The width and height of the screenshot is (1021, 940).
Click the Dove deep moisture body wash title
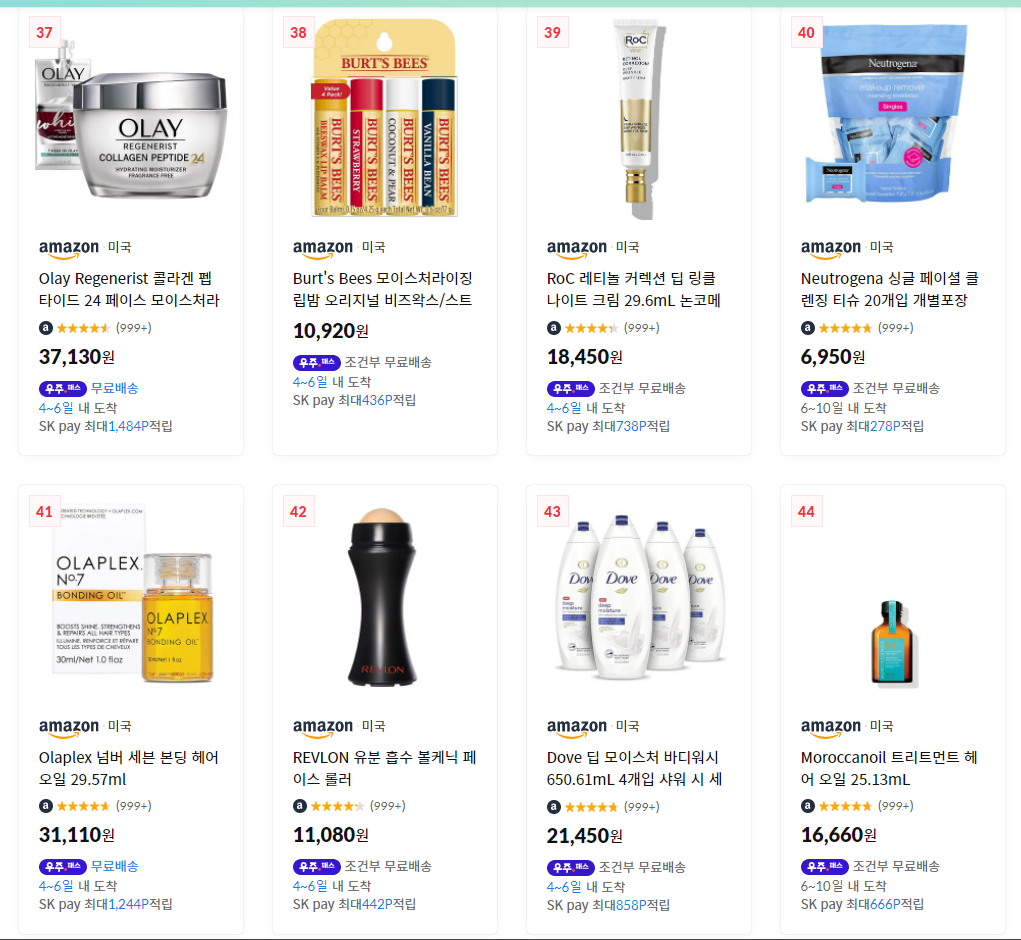click(634, 768)
